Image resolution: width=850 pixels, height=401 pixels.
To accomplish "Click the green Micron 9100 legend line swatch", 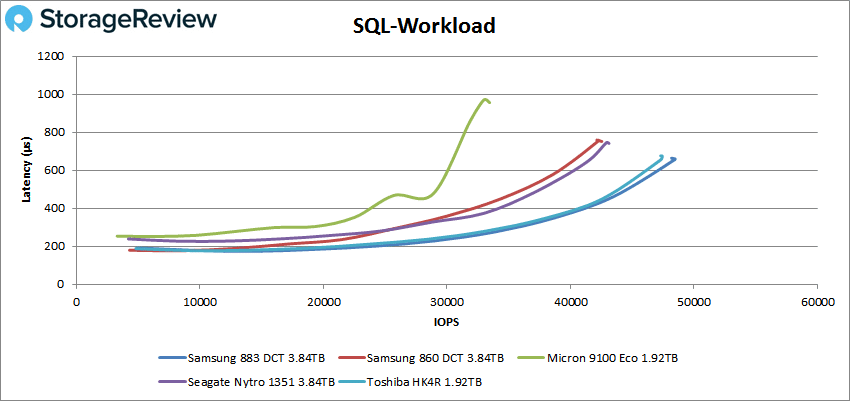I will (x=532, y=358).
